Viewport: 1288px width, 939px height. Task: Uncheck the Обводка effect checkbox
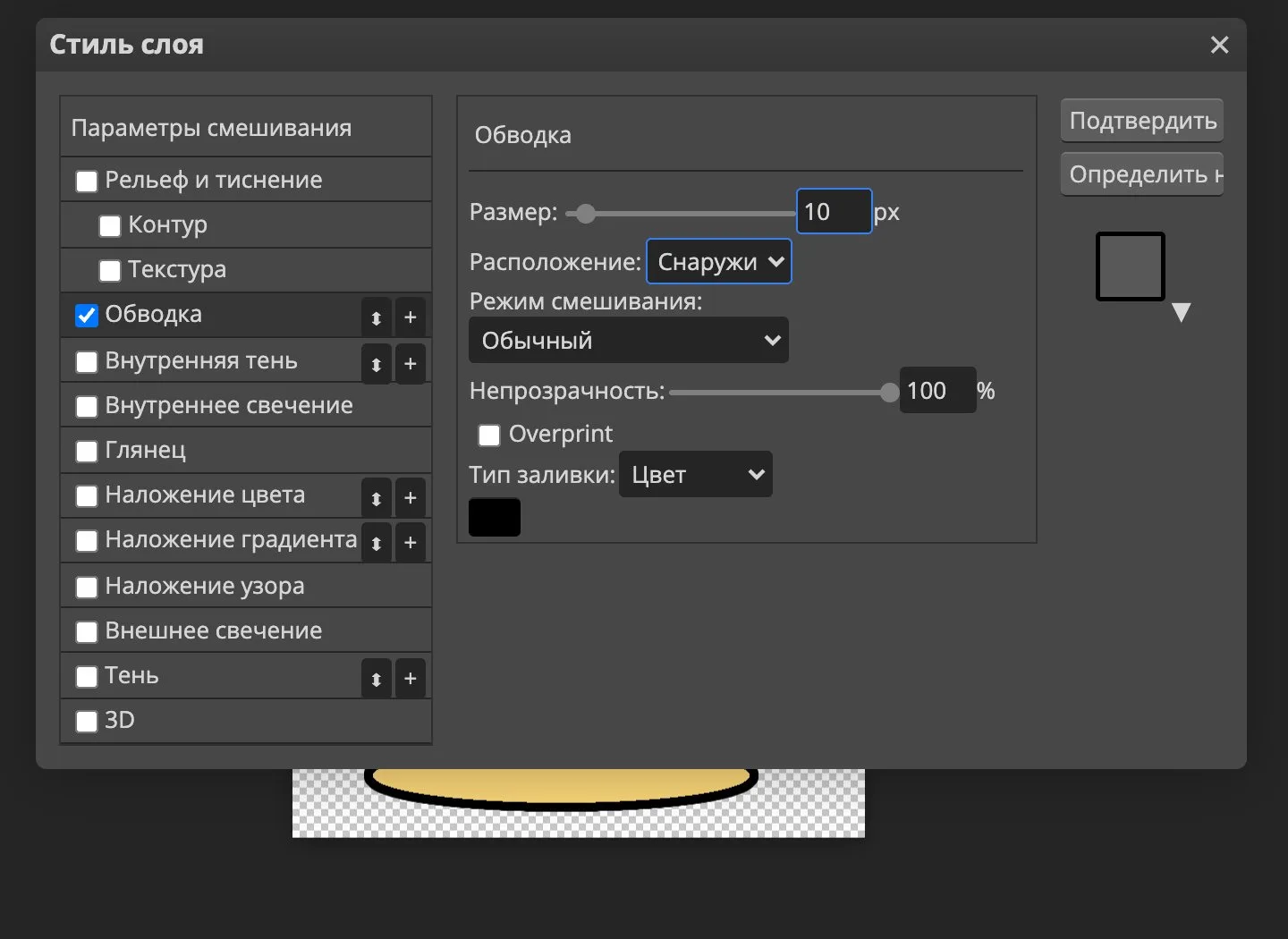[x=87, y=316]
